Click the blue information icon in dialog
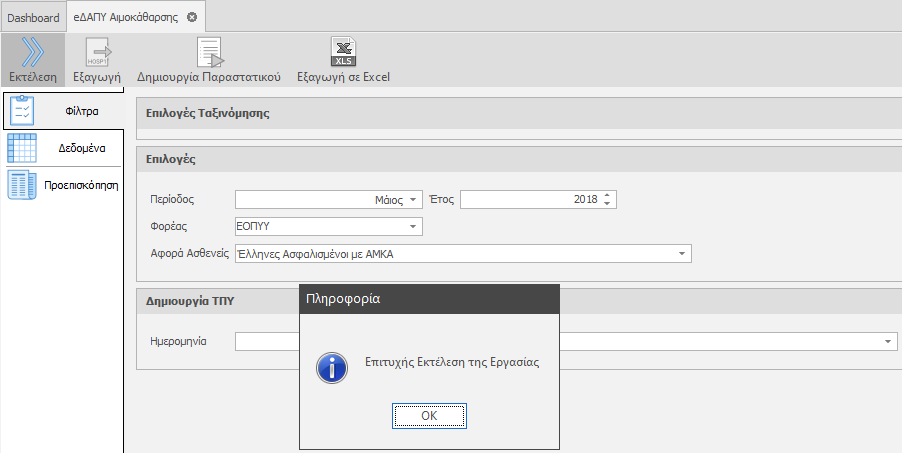The width and height of the screenshot is (902, 453). click(x=331, y=367)
